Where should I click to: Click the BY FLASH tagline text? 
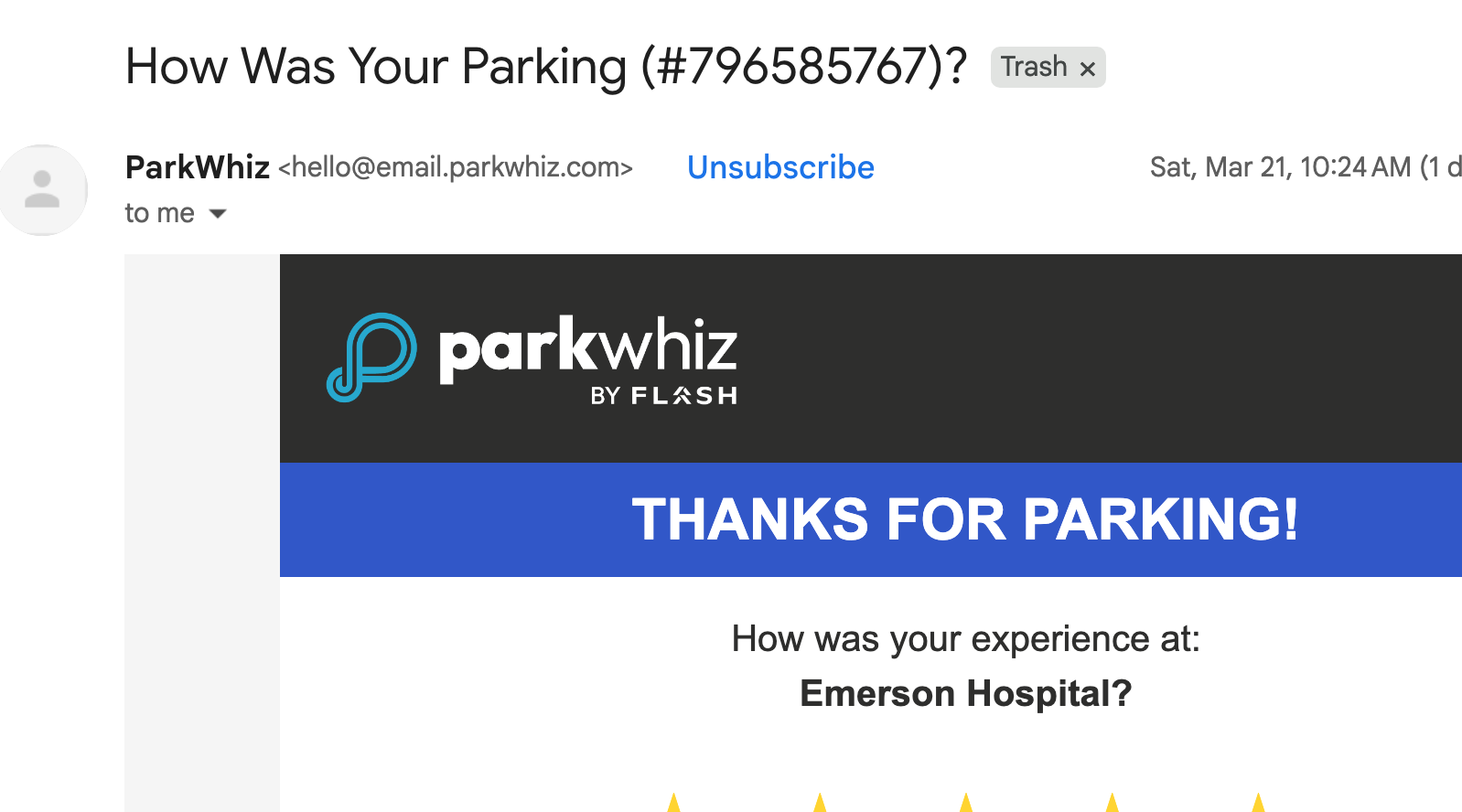(663, 396)
